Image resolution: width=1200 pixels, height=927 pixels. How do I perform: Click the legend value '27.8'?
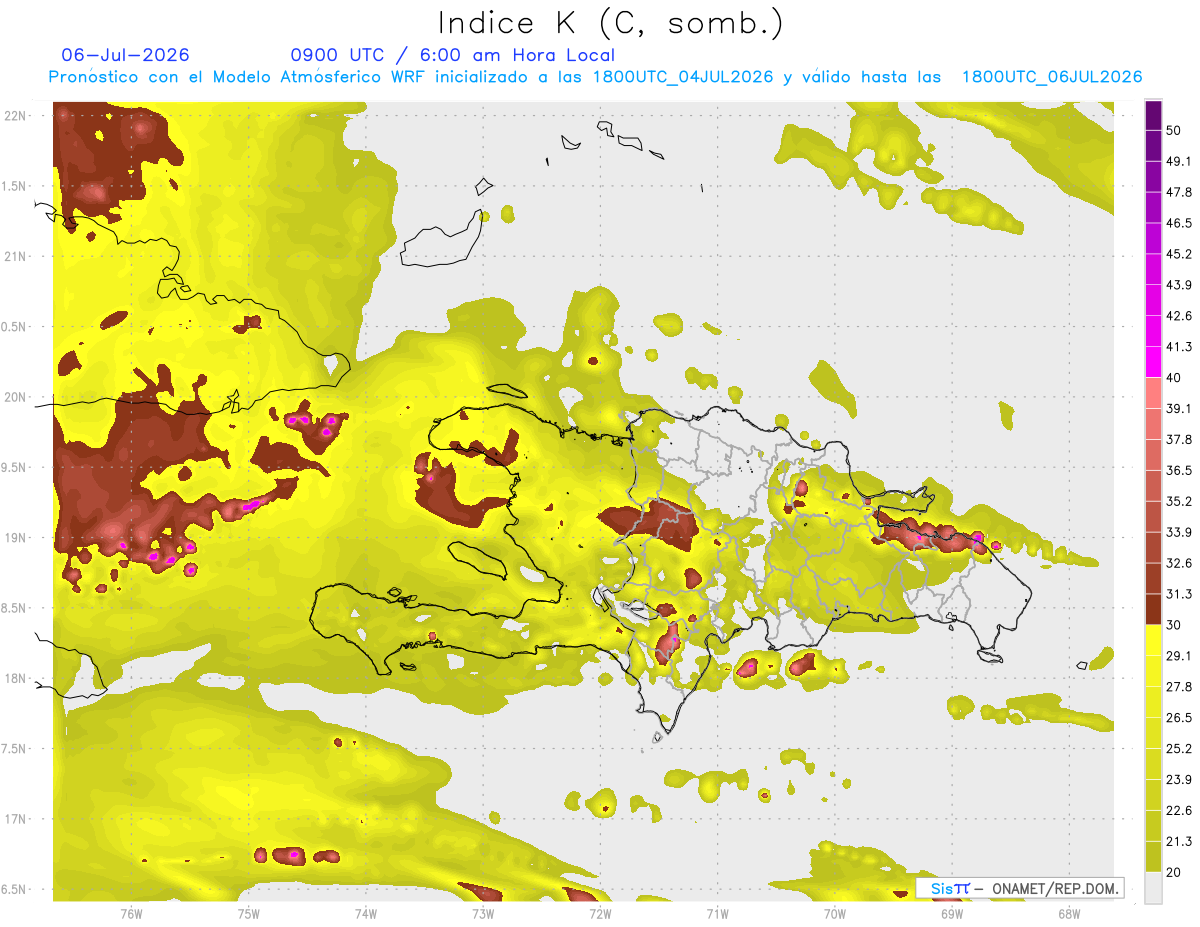coord(1180,686)
